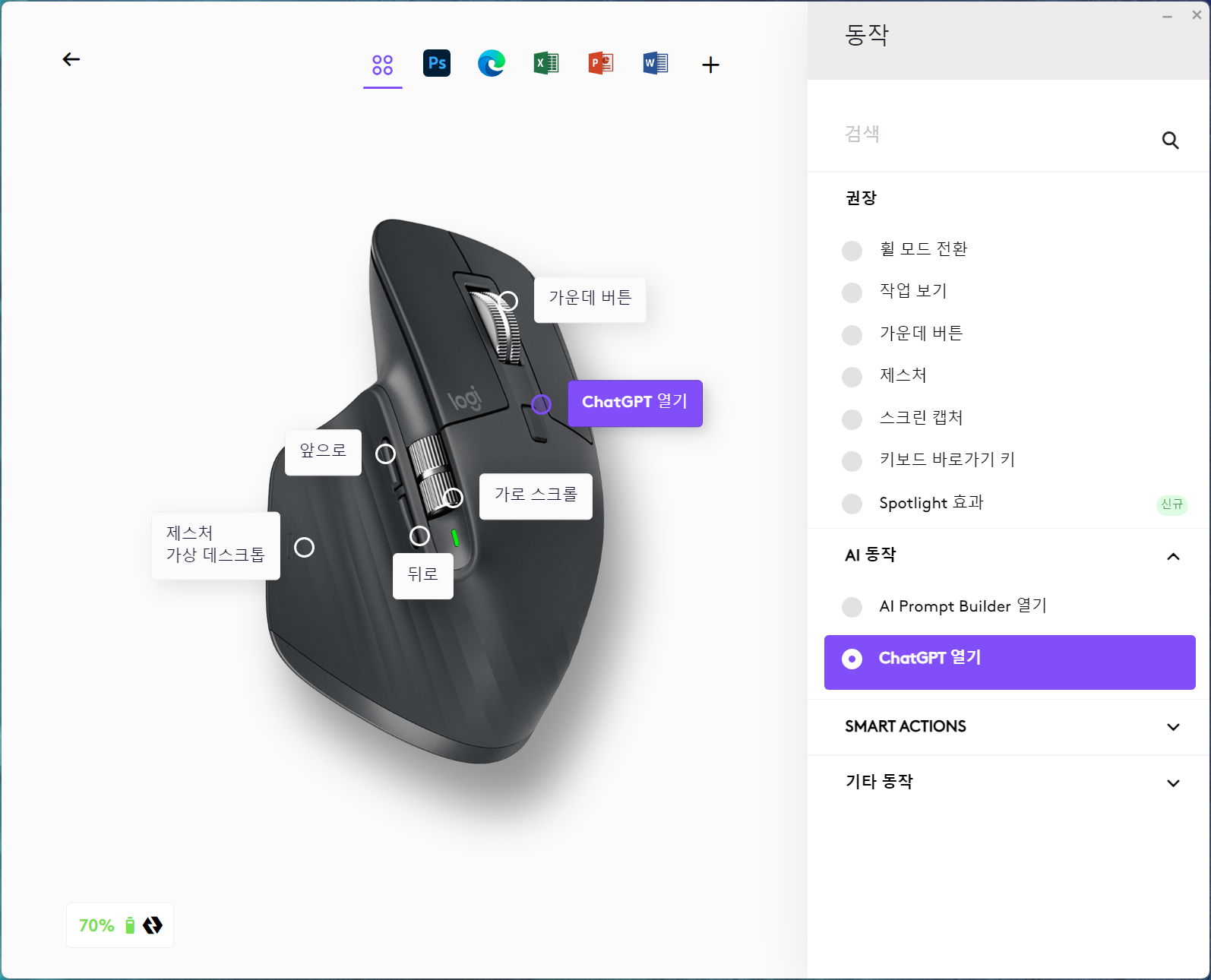The image size is (1211, 980).
Task: Close the Logi Options window
Action: click(x=1197, y=14)
